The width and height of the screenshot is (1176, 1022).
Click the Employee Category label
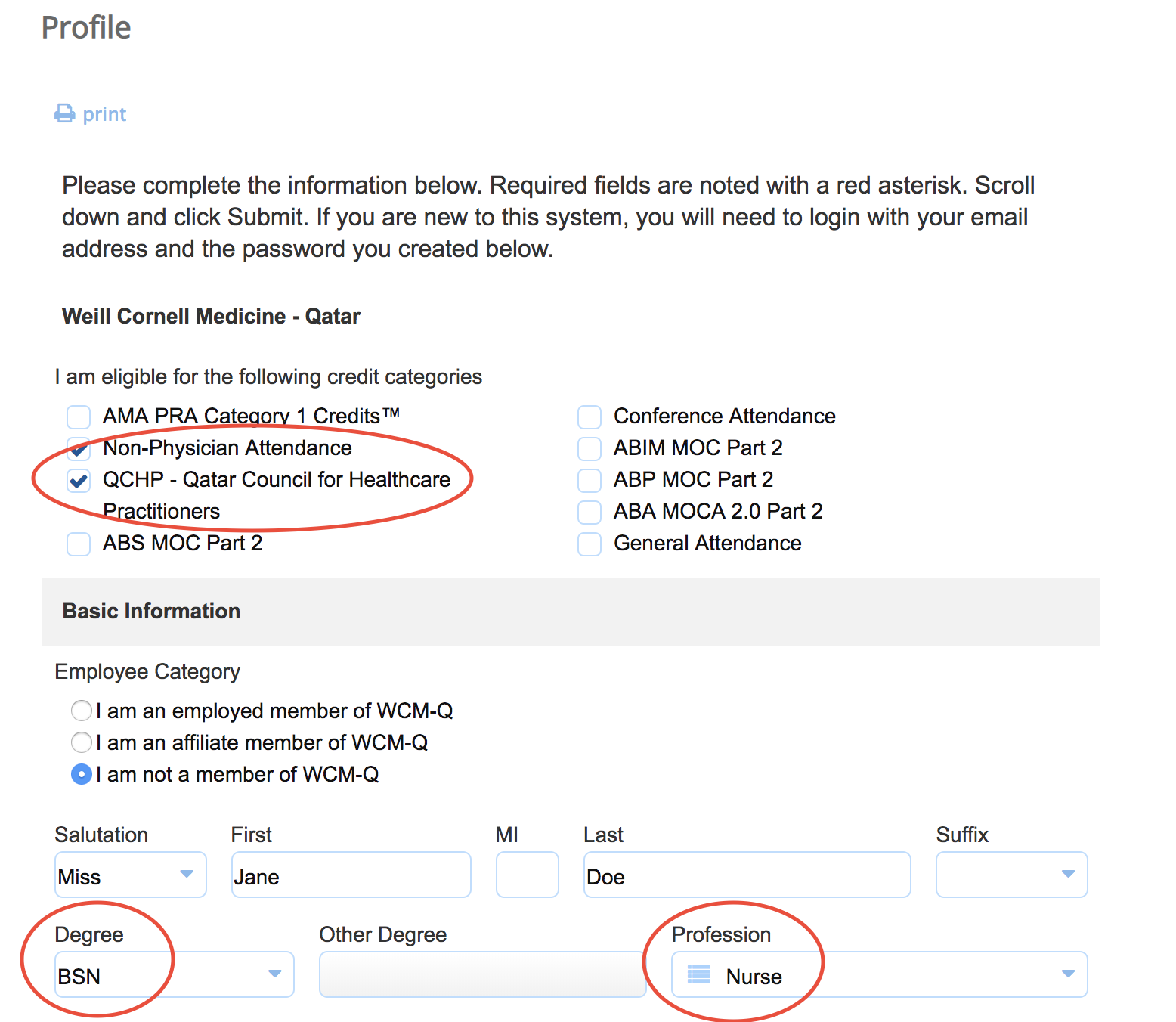click(147, 672)
